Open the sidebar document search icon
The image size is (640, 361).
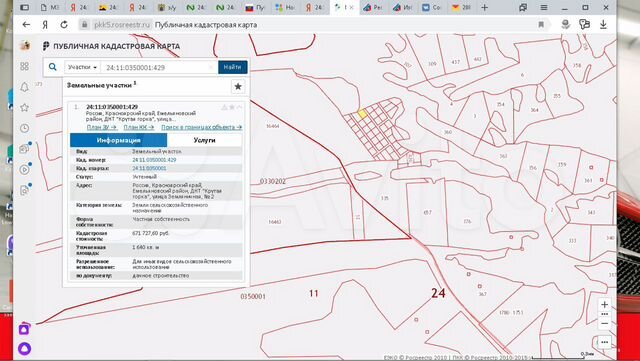click(x=24, y=190)
